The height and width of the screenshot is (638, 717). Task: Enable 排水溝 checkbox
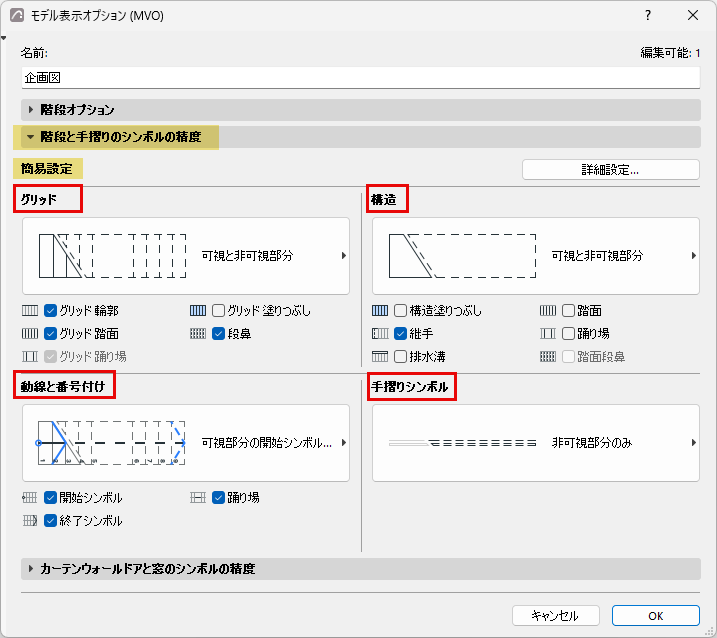pos(400,356)
